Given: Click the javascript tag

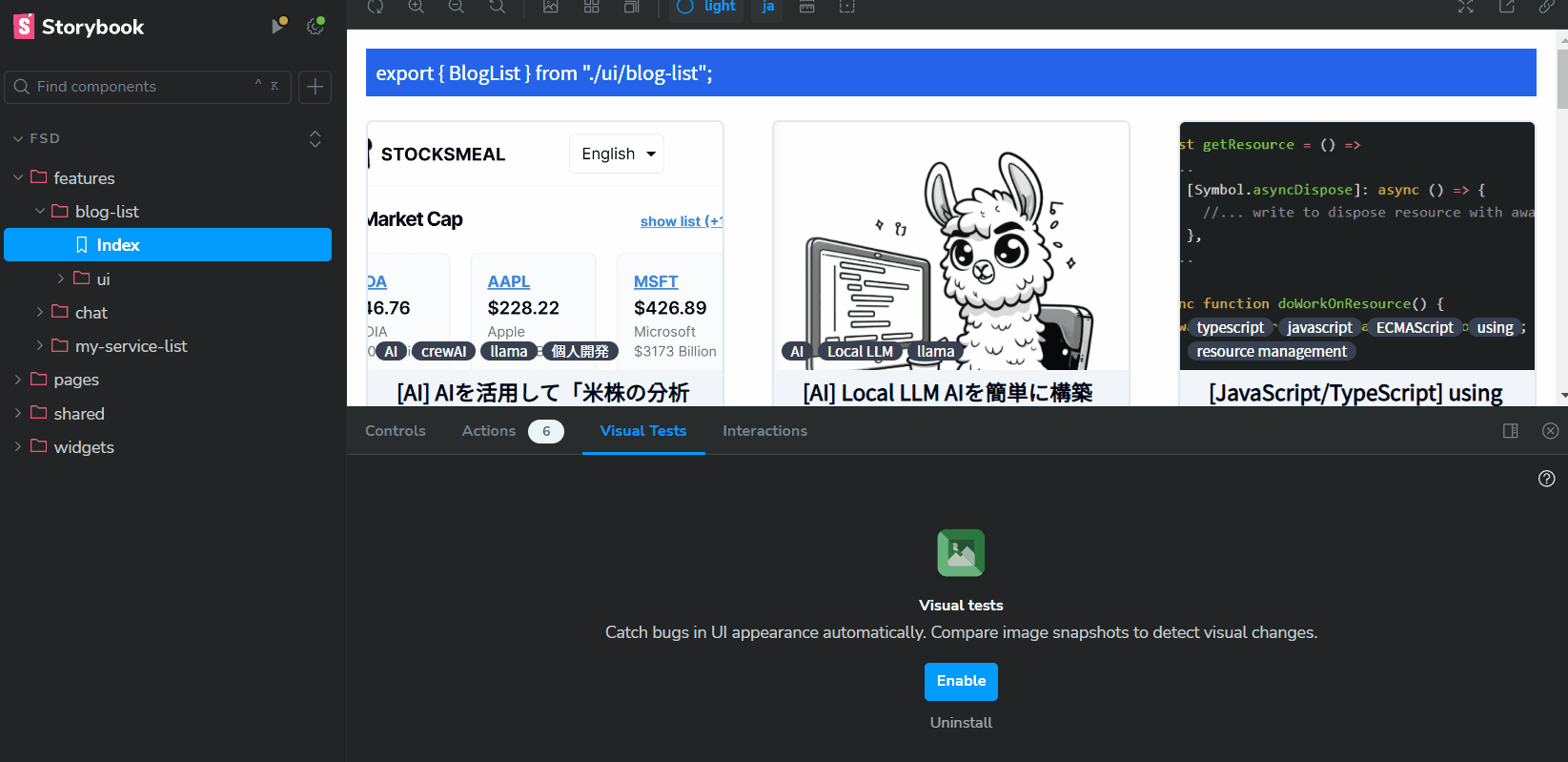Looking at the screenshot, I should [1320, 328].
